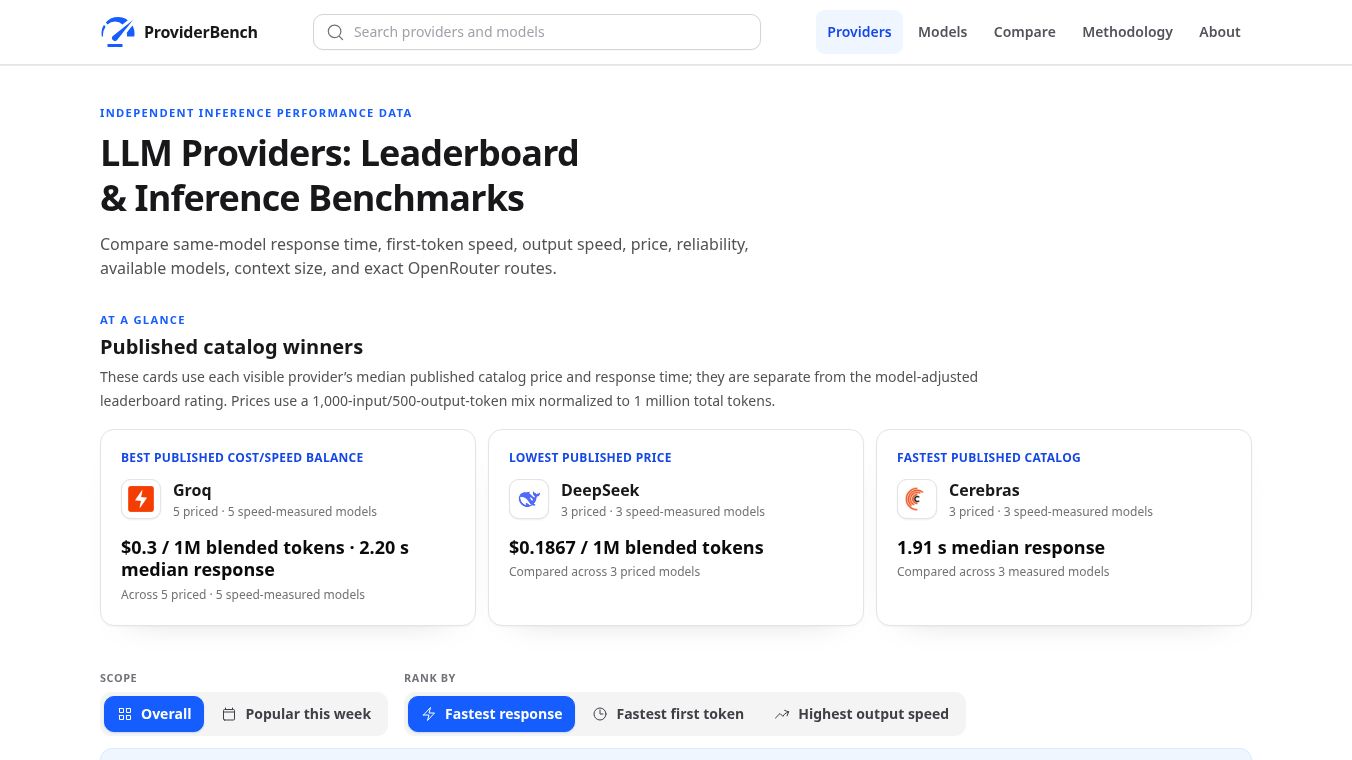This screenshot has width=1352, height=760.
Task: View the Methodology page
Action: 1127,32
